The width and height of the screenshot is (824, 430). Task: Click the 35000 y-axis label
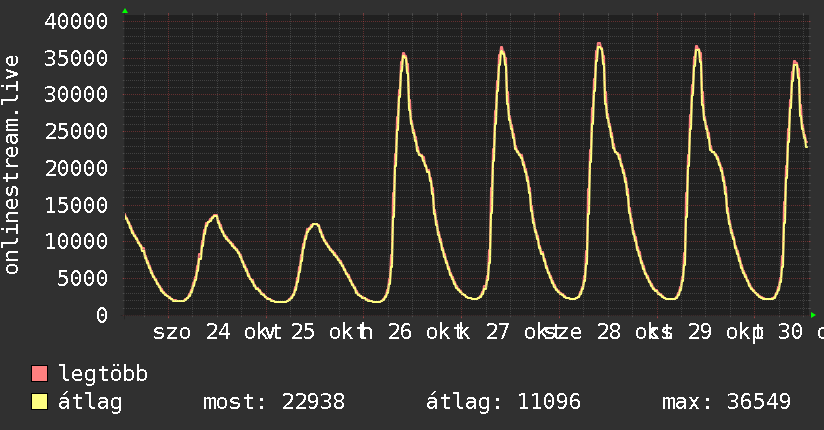click(x=76, y=58)
